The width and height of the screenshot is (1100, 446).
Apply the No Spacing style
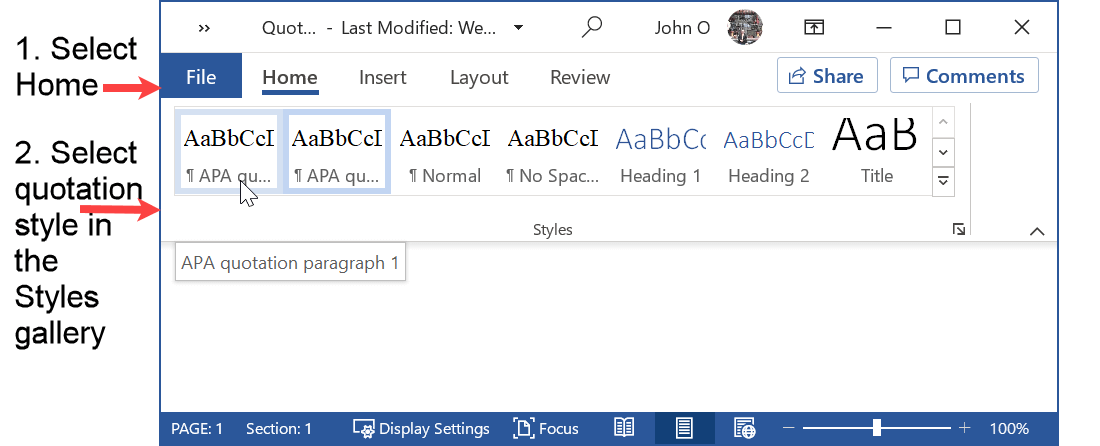point(553,151)
